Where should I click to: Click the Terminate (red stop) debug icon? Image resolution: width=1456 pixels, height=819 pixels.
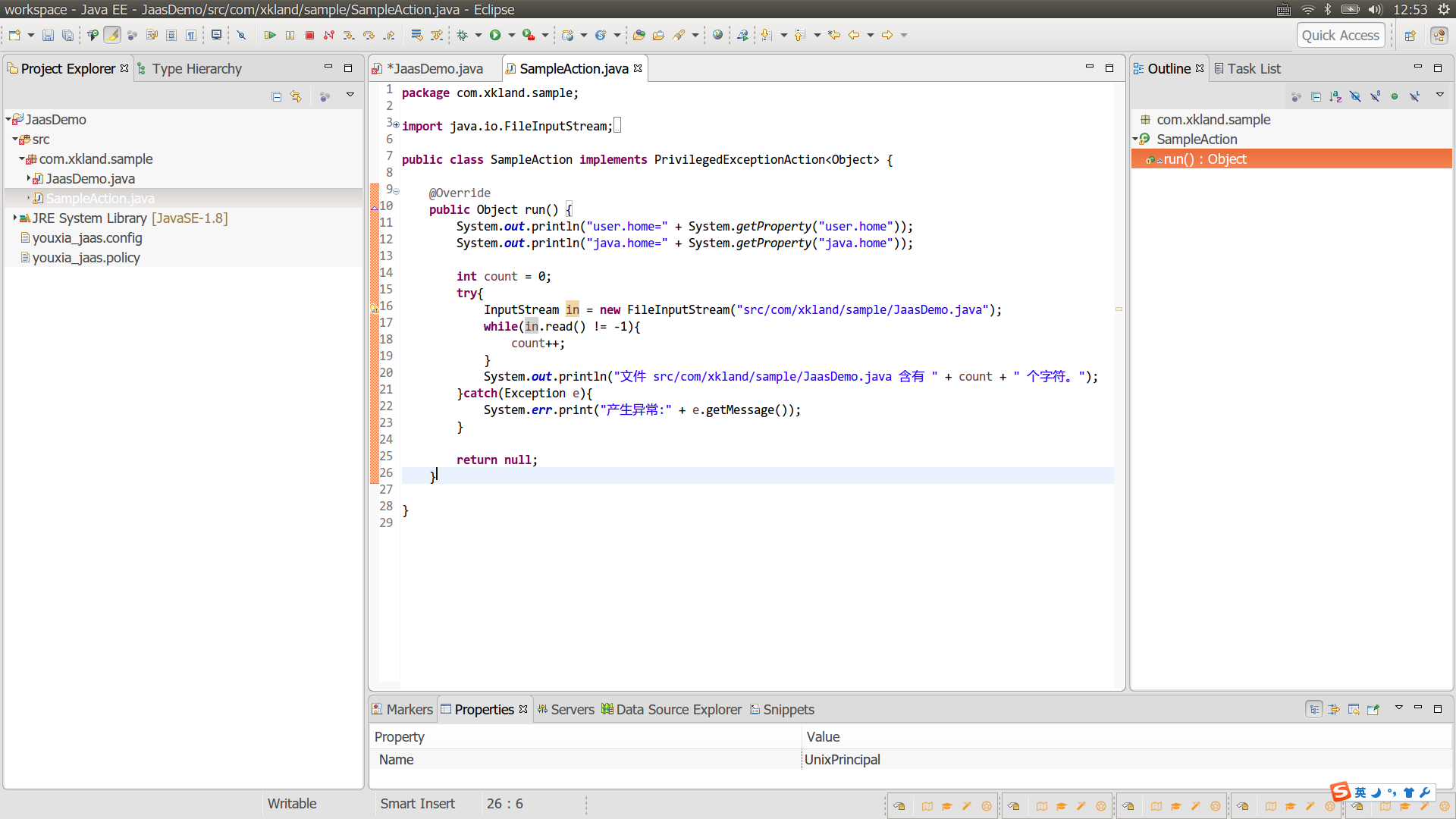[x=309, y=35]
